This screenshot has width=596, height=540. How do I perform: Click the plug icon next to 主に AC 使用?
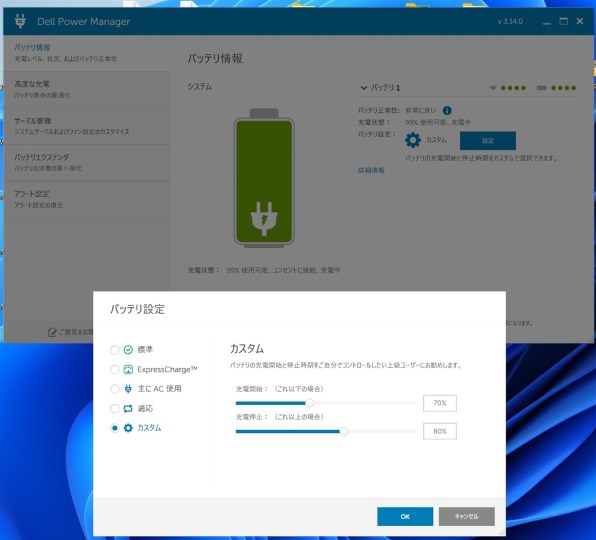tap(128, 389)
